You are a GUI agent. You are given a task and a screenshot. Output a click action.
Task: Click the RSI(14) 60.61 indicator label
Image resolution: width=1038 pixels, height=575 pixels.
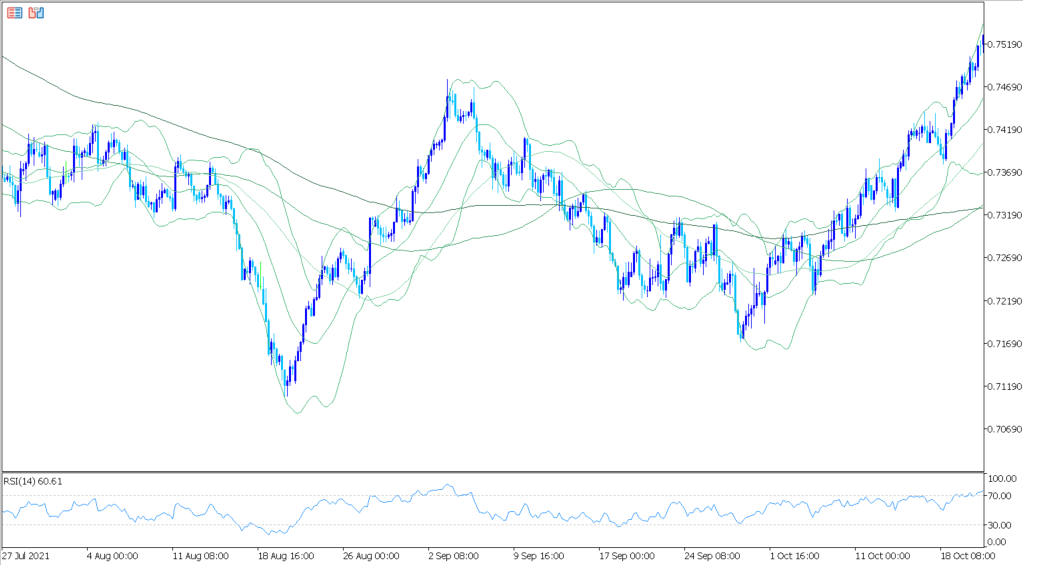[33, 481]
